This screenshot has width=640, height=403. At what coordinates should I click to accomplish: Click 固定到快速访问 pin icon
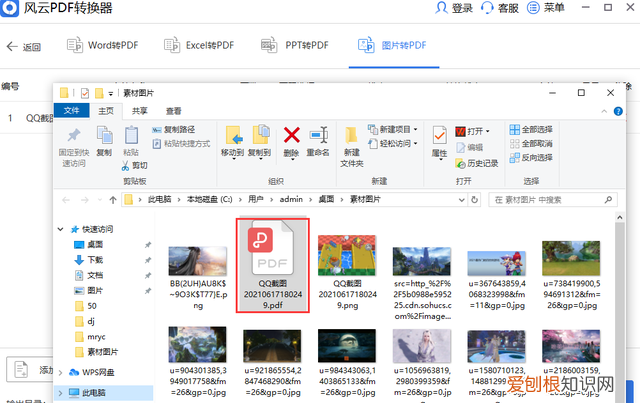click(x=74, y=135)
